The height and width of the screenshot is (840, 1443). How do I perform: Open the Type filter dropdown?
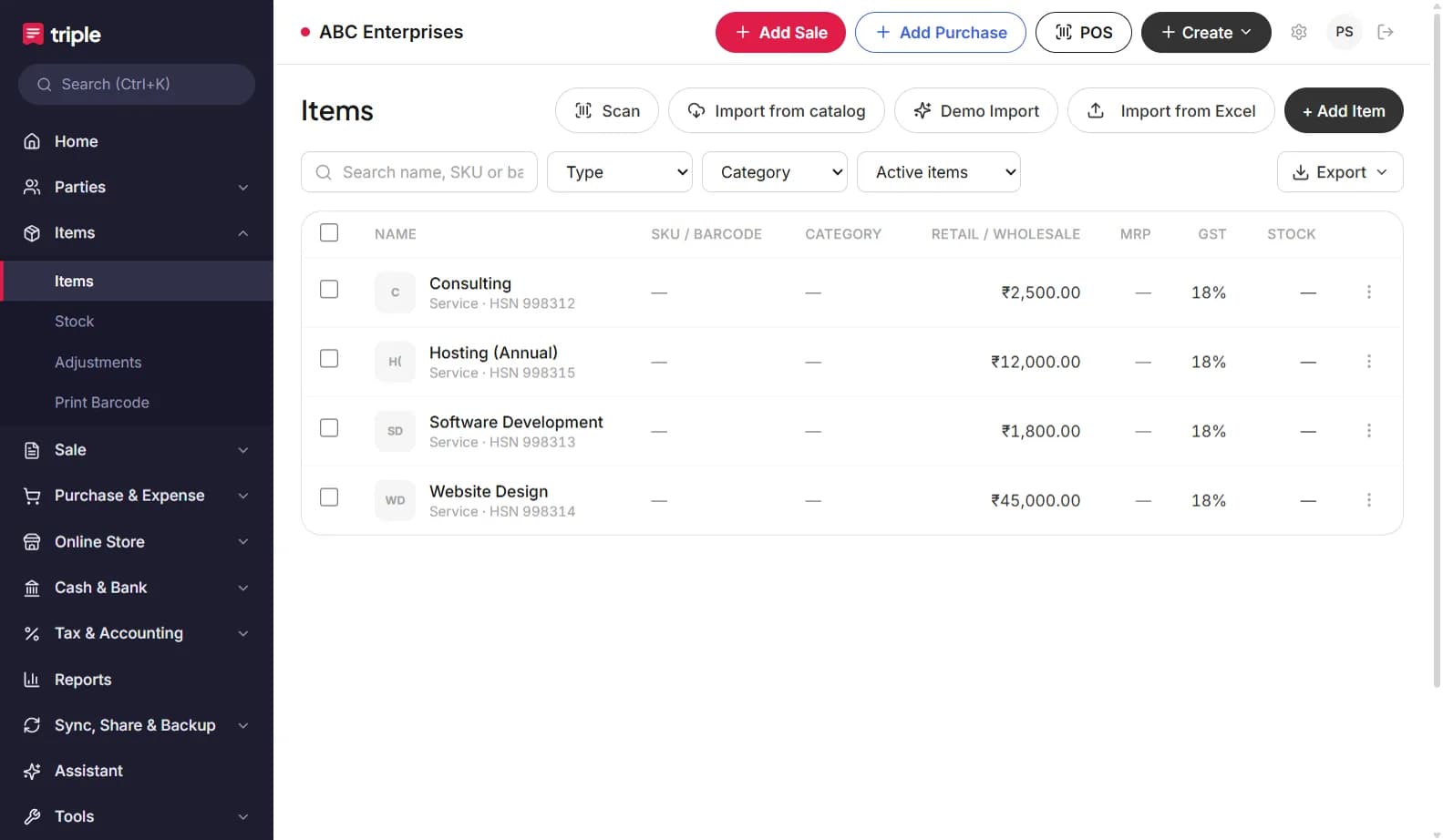(x=620, y=172)
